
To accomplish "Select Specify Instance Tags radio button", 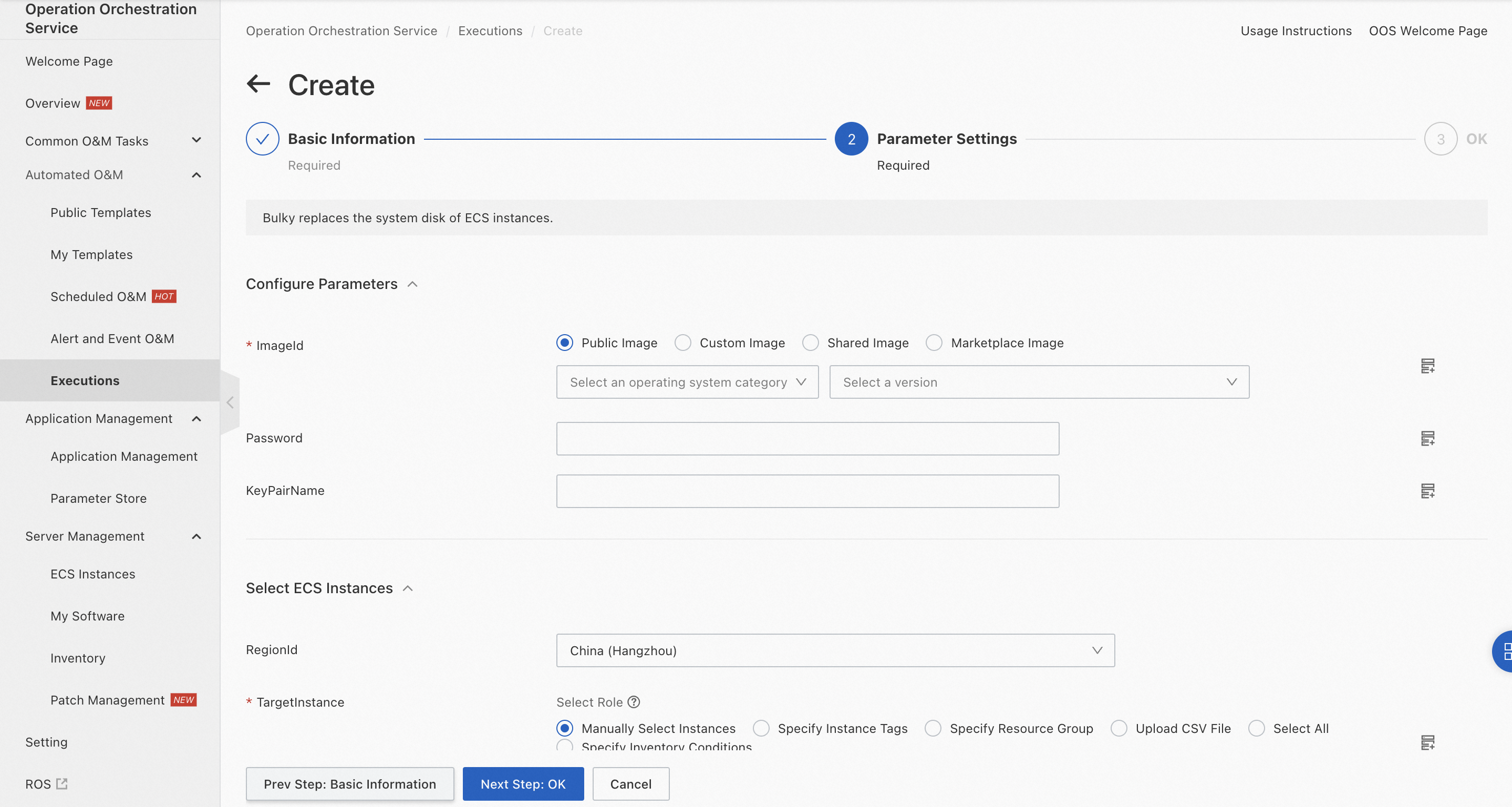I will tap(761, 728).
